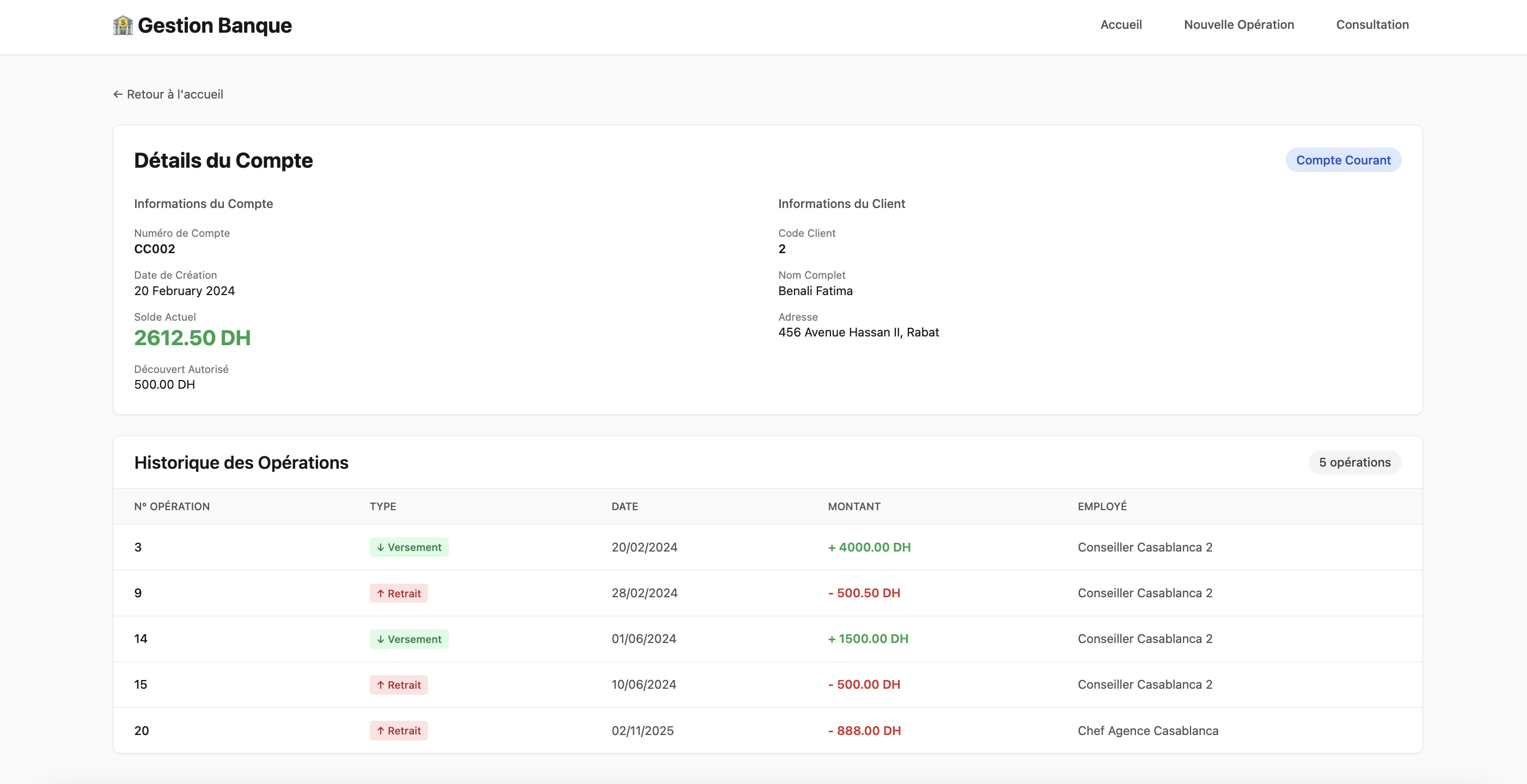Click the Retrait badge in operation 20

click(398, 731)
